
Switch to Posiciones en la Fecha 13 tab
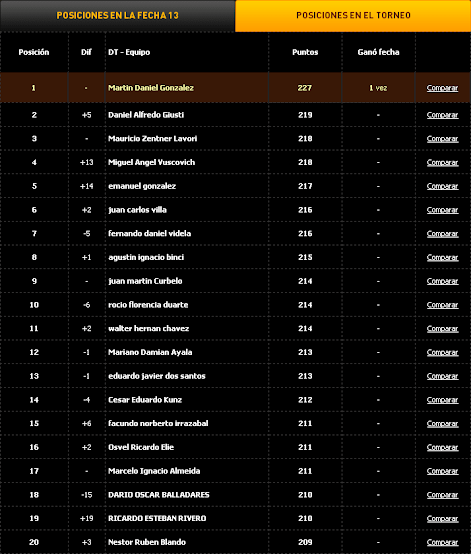coord(117,16)
